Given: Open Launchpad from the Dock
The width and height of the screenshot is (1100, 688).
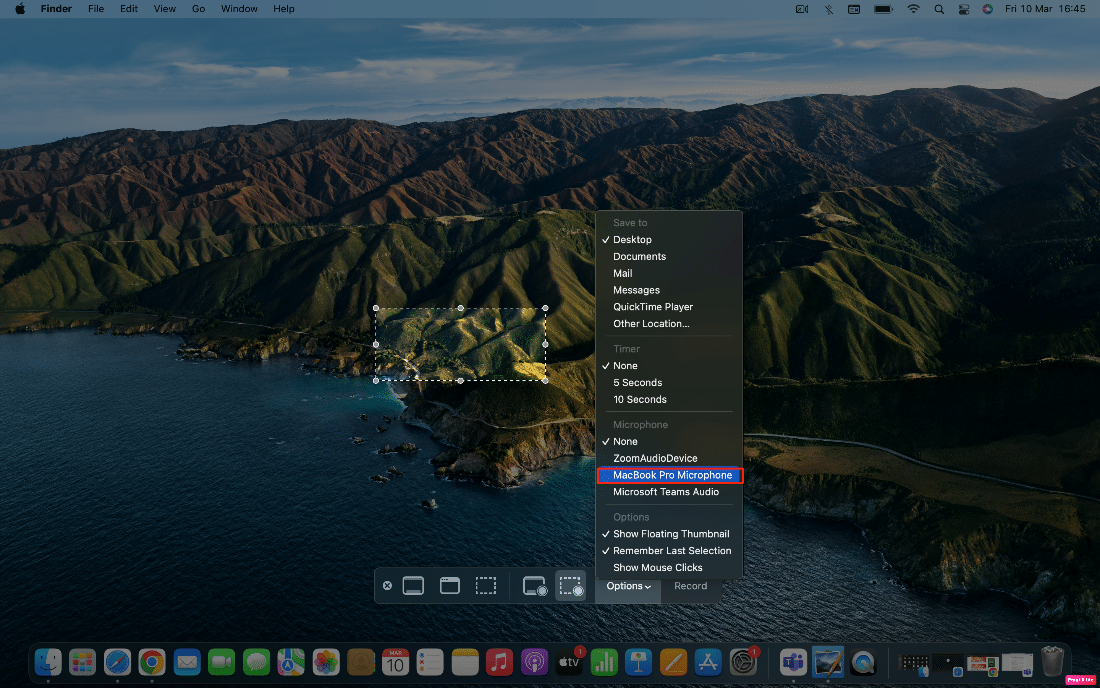Looking at the screenshot, I should 83,661.
